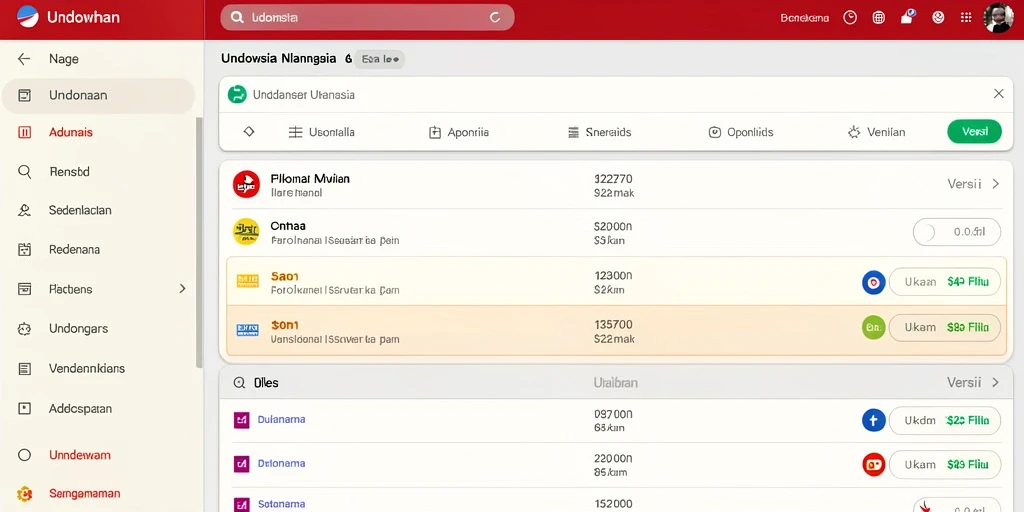Expand the Flactiens sidebar chevron
The height and width of the screenshot is (512, 1024).
pos(182,289)
